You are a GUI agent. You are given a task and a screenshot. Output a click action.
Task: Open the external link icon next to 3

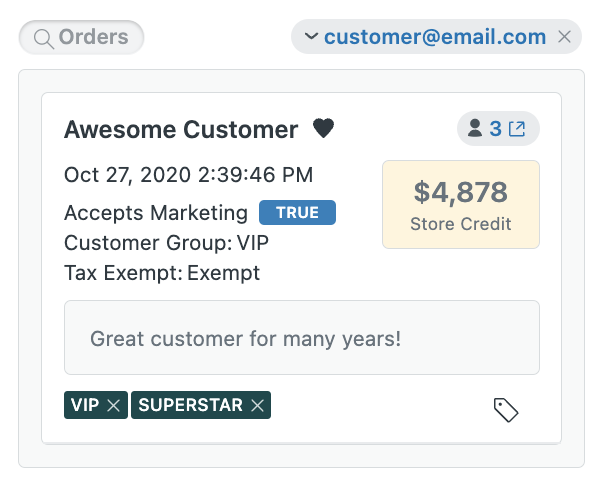(517, 129)
